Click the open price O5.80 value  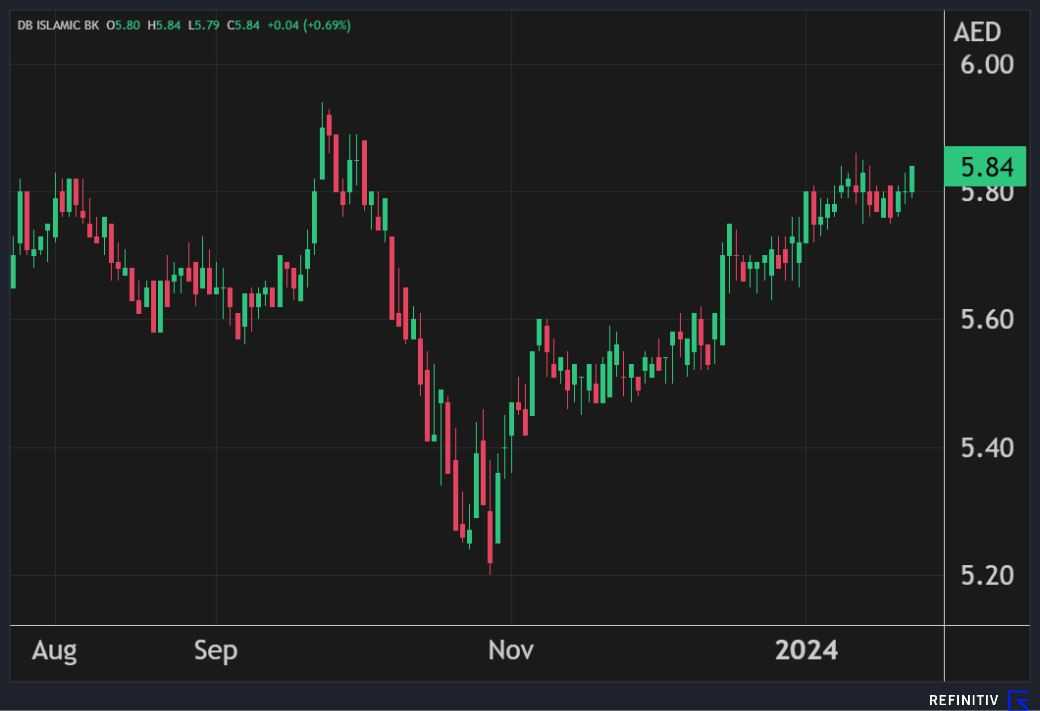tap(124, 25)
